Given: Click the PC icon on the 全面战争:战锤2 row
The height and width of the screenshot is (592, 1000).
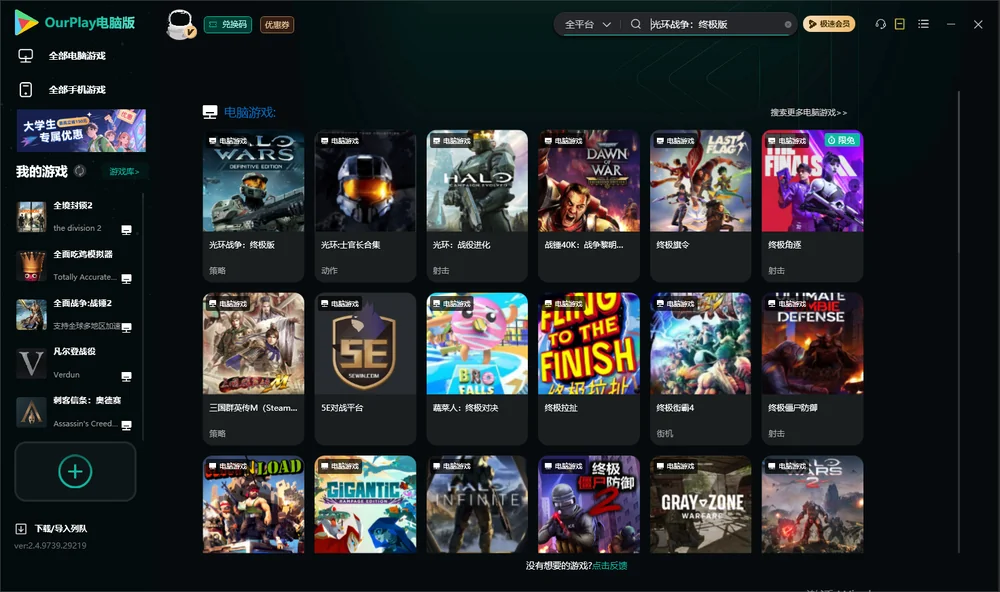Looking at the screenshot, I should pos(126,327).
